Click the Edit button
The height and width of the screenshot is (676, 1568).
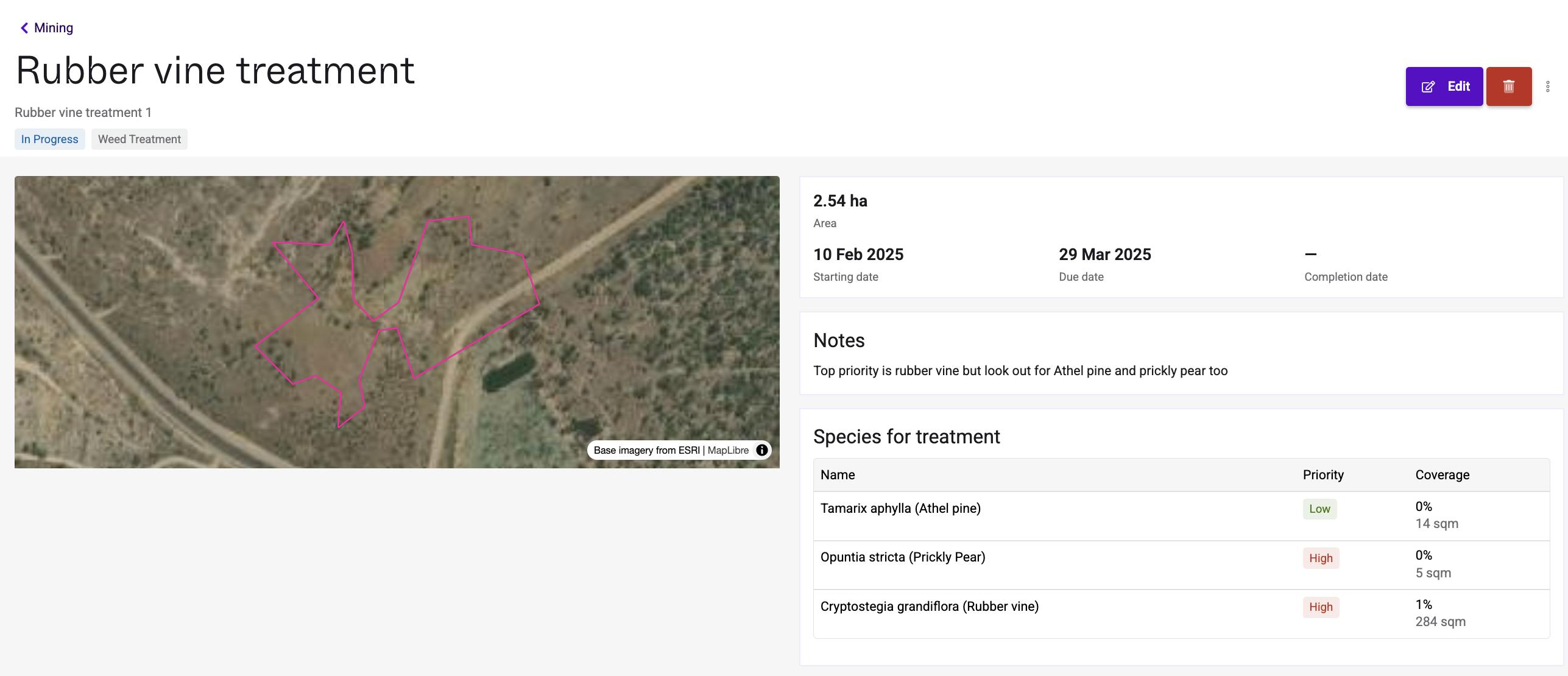[1444, 86]
